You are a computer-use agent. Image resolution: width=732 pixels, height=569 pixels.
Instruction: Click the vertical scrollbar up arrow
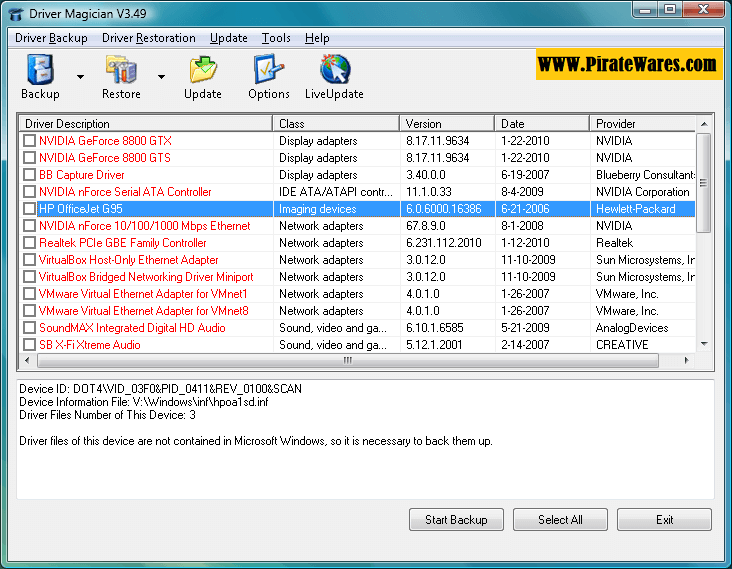[704, 124]
